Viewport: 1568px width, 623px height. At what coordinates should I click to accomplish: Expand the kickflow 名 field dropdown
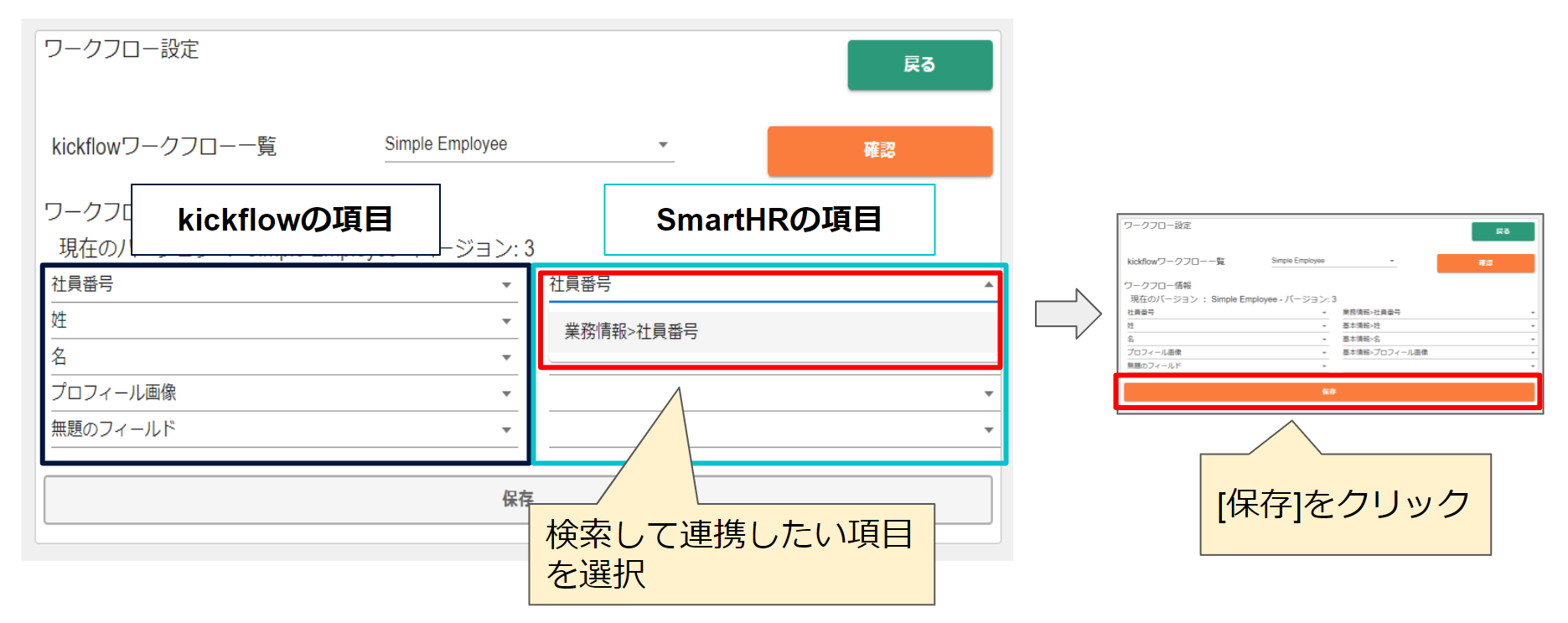[x=284, y=357]
